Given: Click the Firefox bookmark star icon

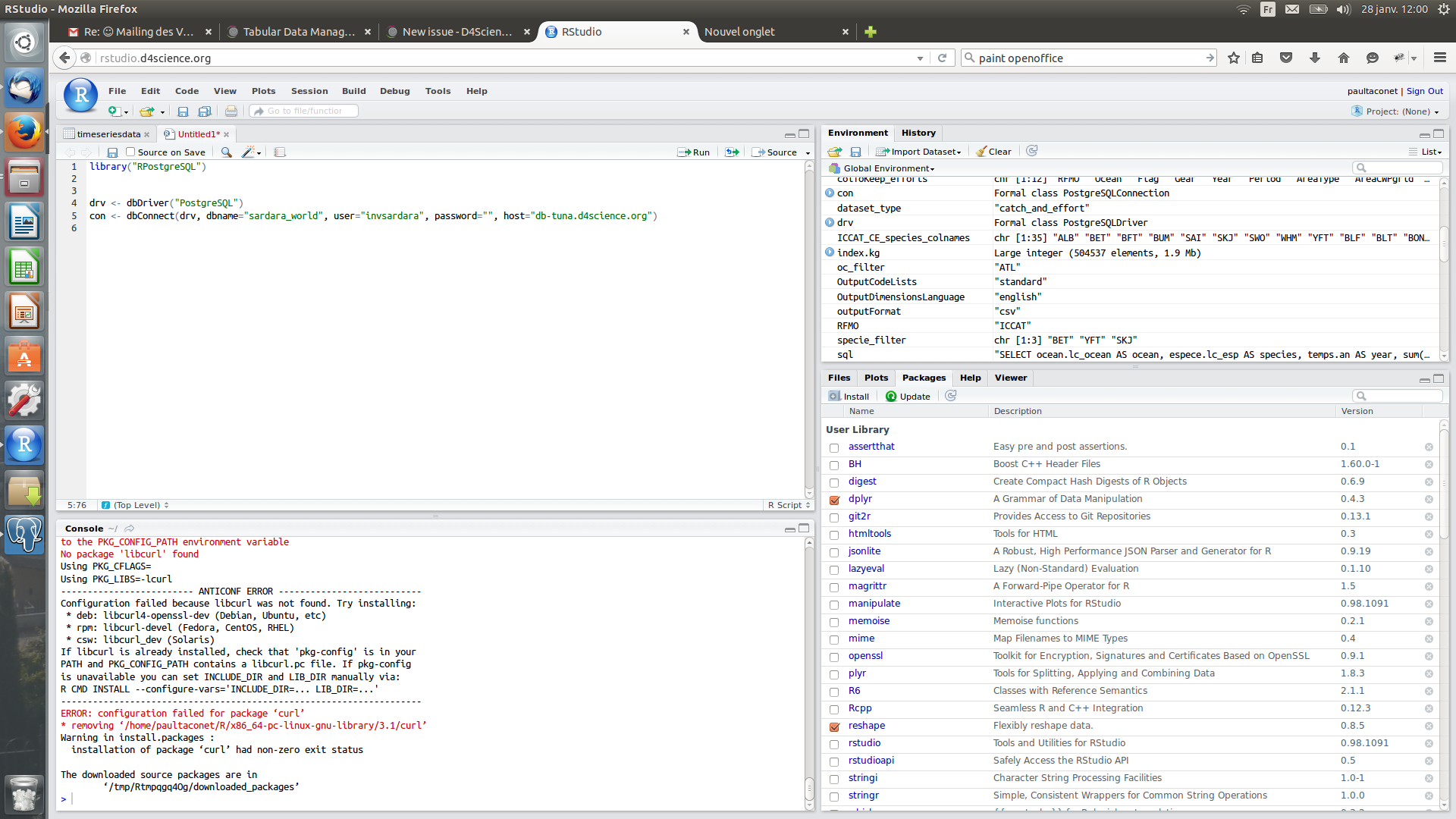Looking at the screenshot, I should tap(1234, 58).
